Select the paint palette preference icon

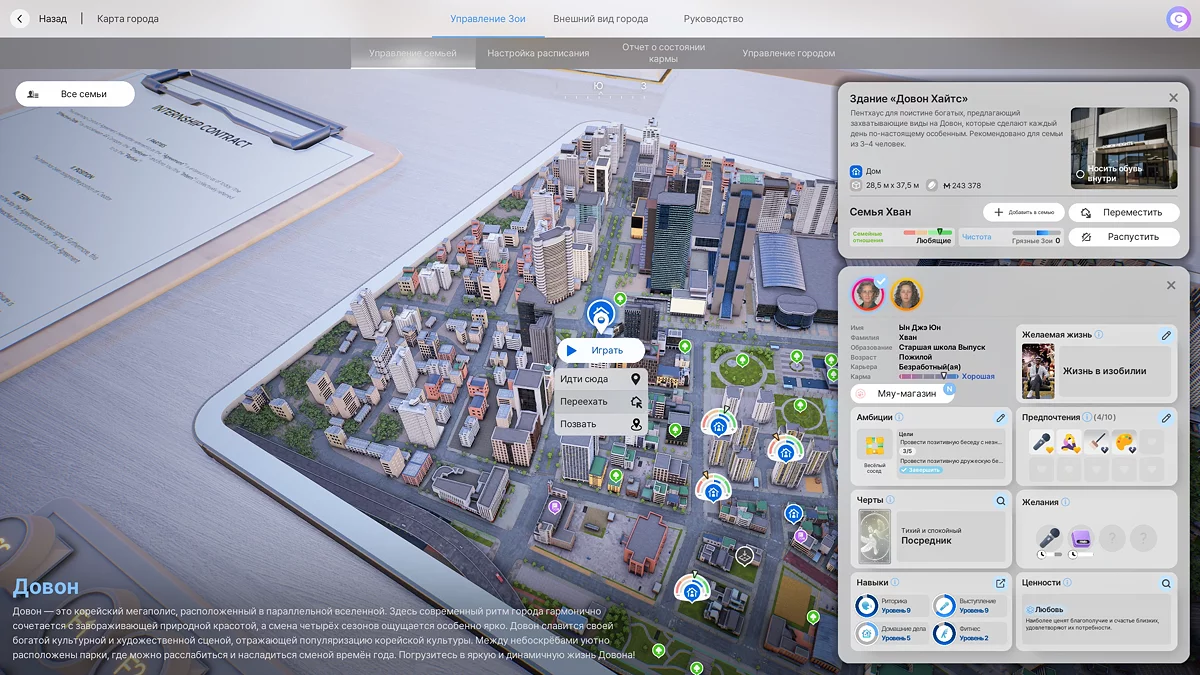[1124, 442]
